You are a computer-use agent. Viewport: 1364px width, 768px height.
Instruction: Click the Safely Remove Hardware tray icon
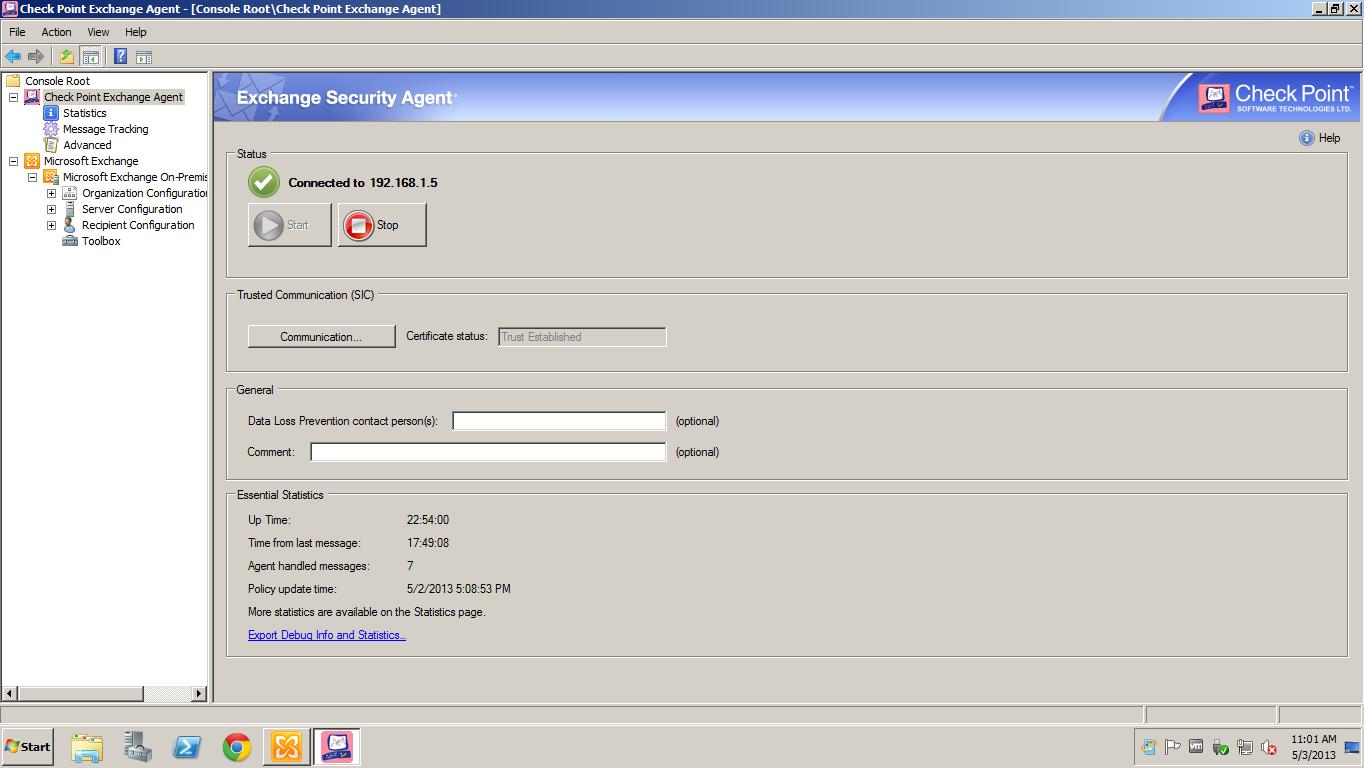(x=1220, y=747)
